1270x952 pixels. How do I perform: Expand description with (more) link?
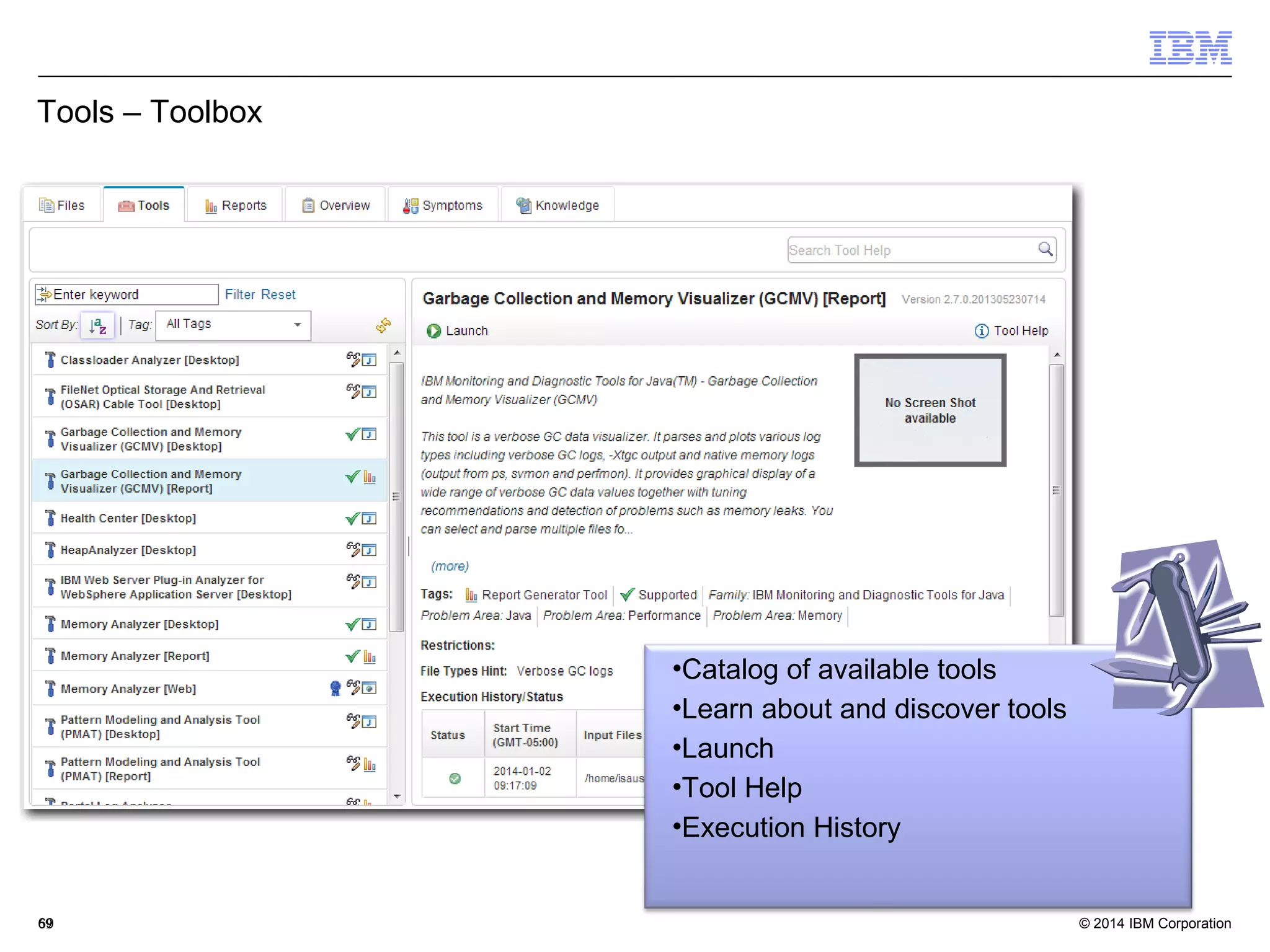pyautogui.click(x=450, y=566)
